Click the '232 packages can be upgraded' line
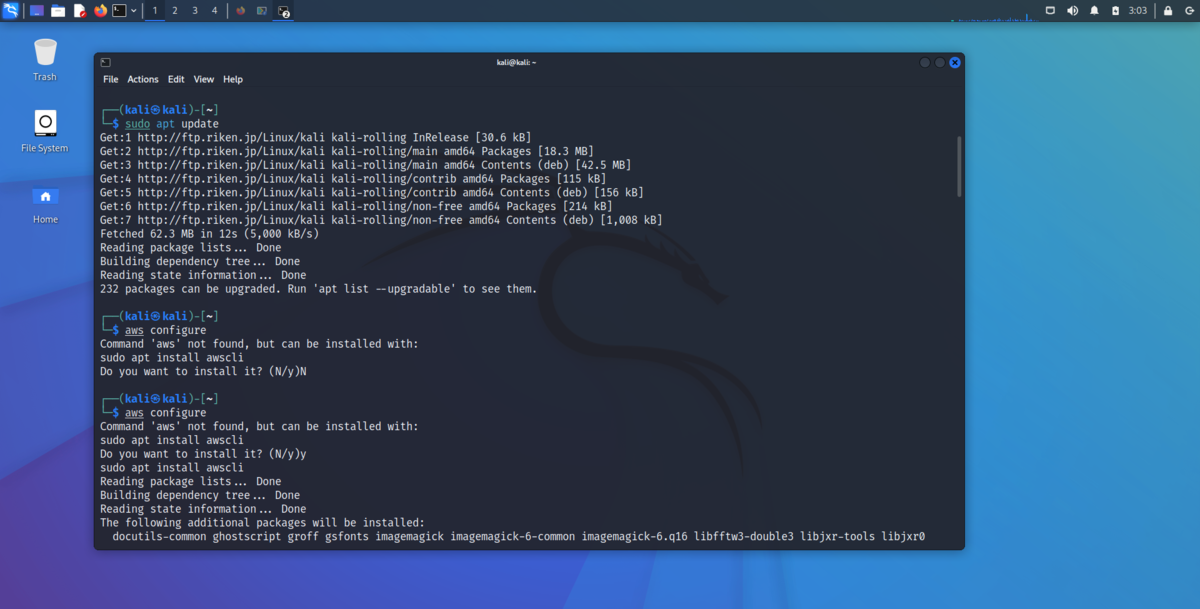The width and height of the screenshot is (1200, 609). (x=318, y=289)
